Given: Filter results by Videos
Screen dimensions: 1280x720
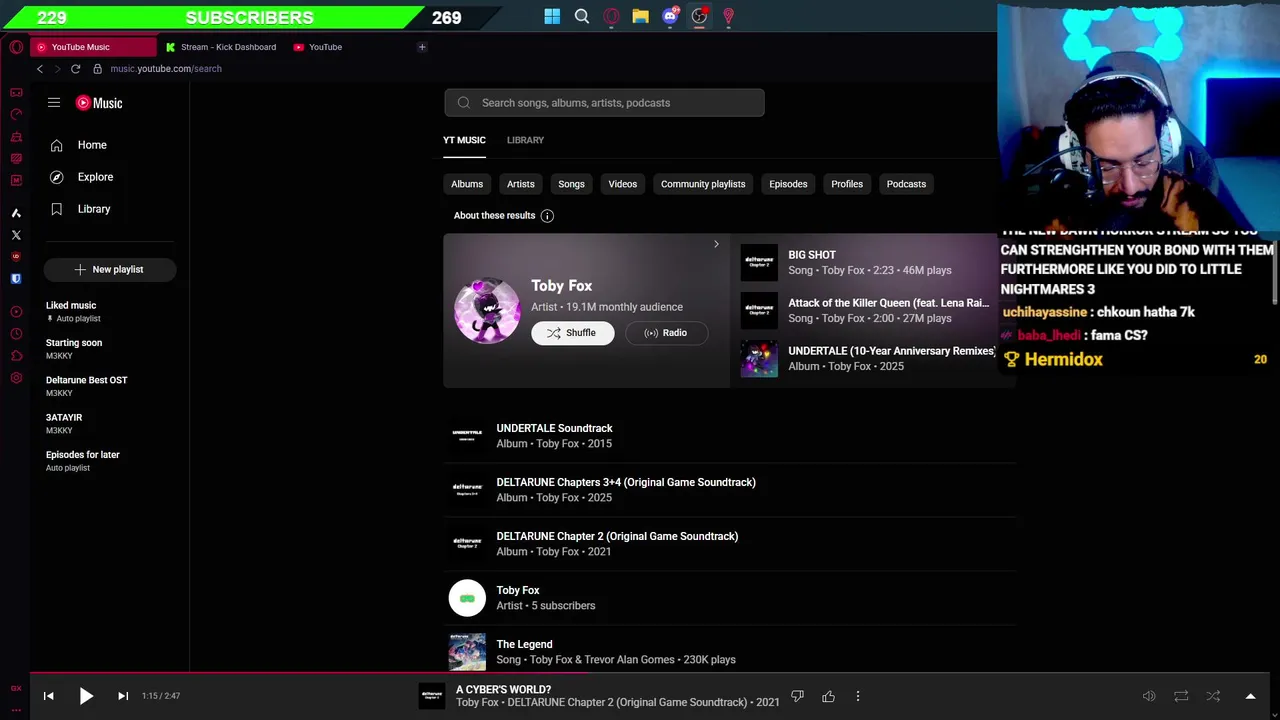Looking at the screenshot, I should (622, 184).
